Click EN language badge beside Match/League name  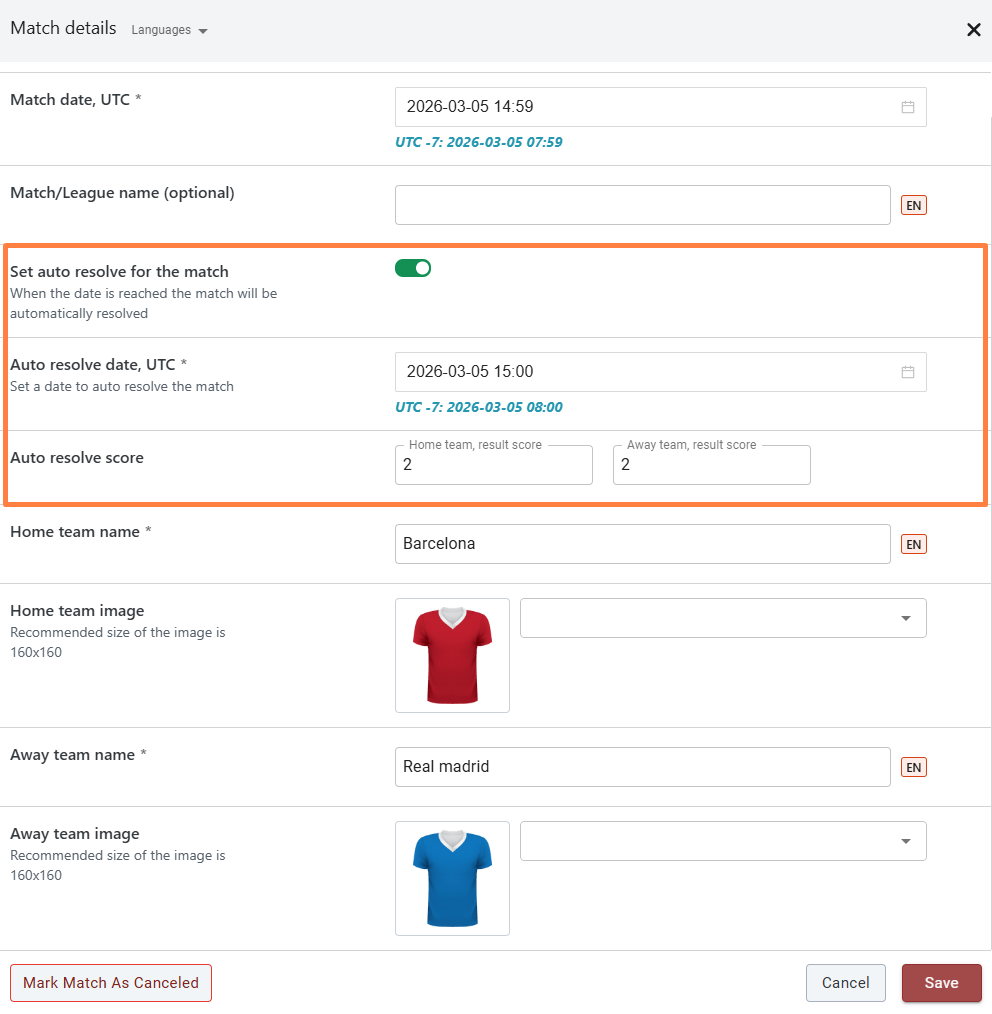click(x=913, y=205)
